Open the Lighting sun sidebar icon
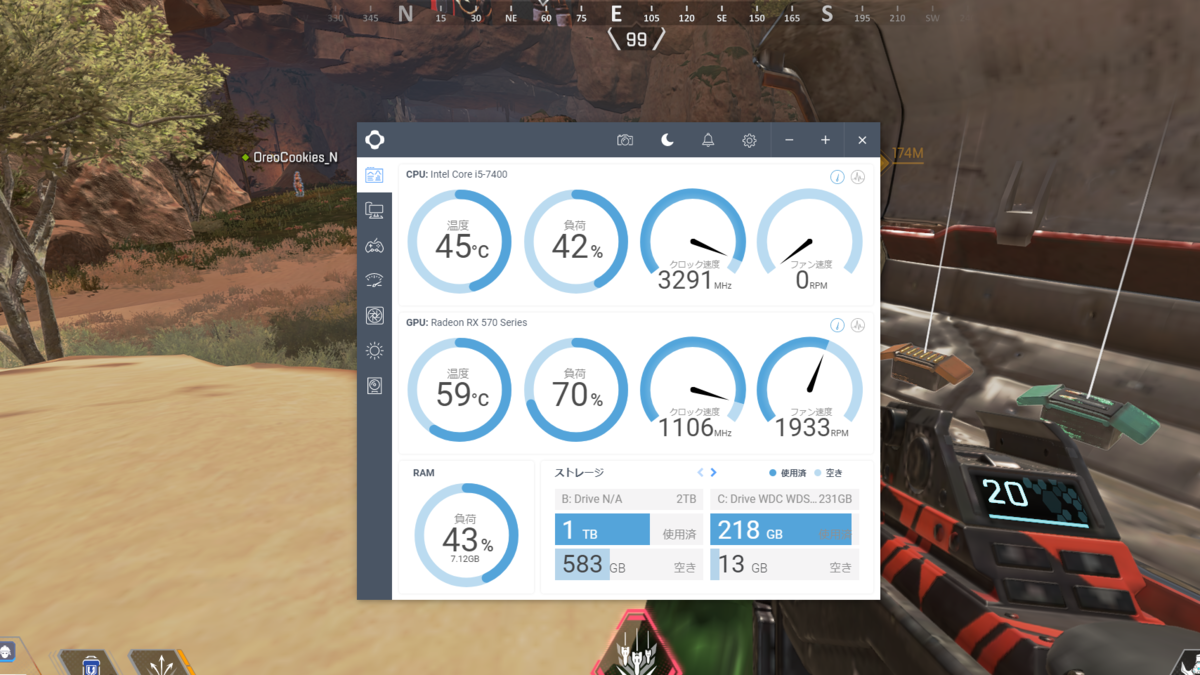Image resolution: width=1200 pixels, height=675 pixels. (374, 351)
